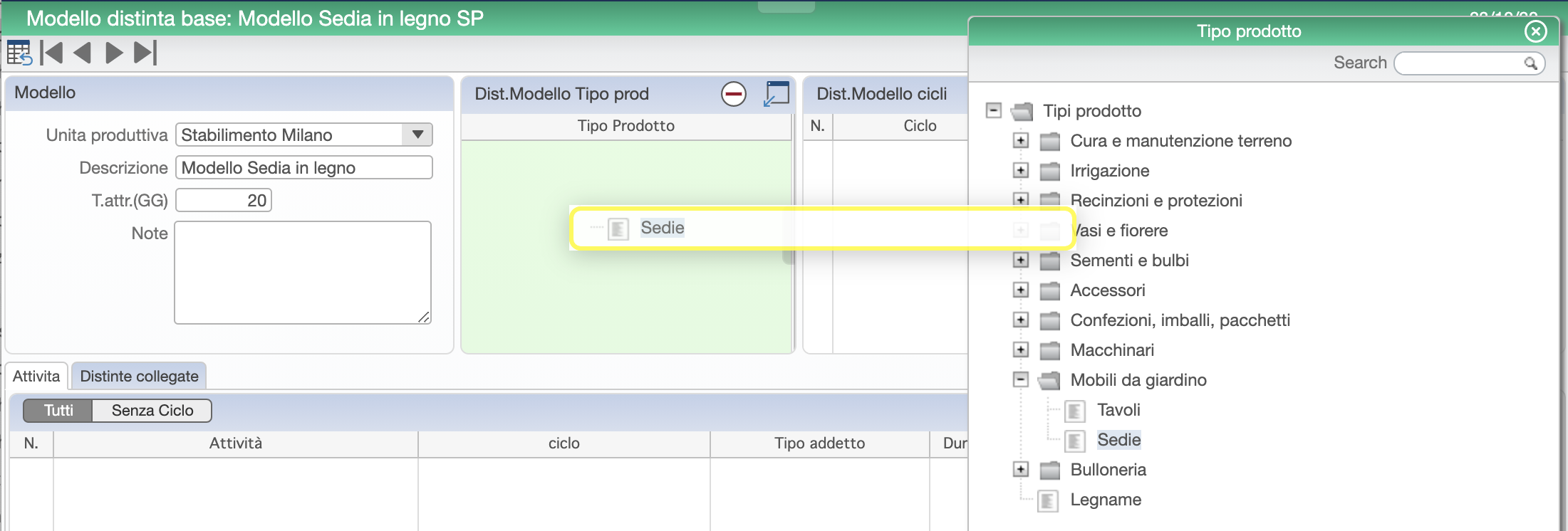The width and height of the screenshot is (1568, 531).
Task: Expand Sementi e bulbi node
Action: (1021, 261)
